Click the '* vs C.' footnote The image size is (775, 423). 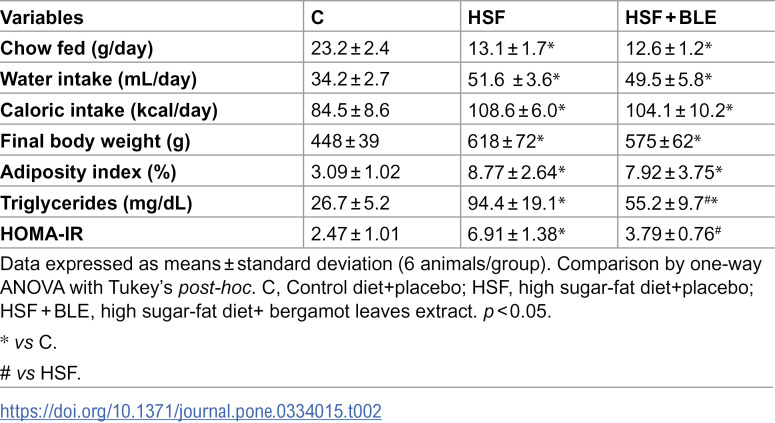click(29, 342)
